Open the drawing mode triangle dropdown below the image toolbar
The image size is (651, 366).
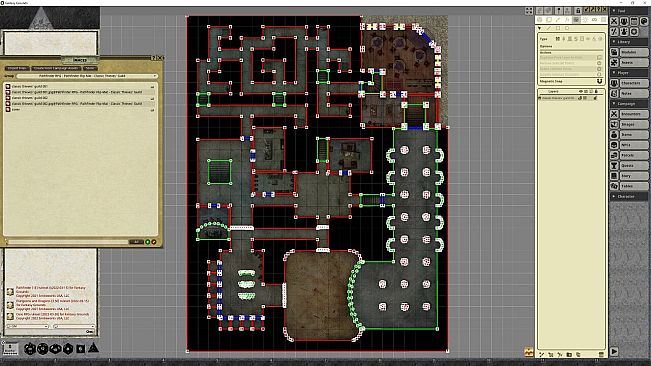(539, 28)
